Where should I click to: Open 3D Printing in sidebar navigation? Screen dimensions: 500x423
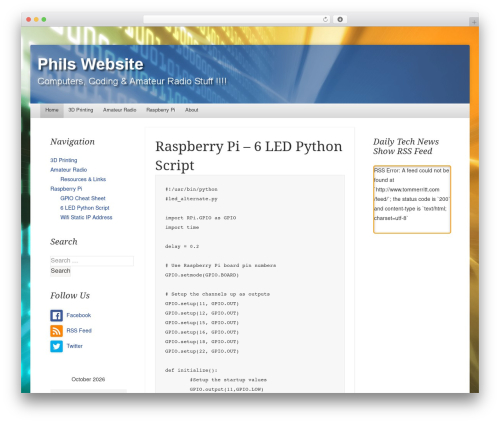(64, 160)
